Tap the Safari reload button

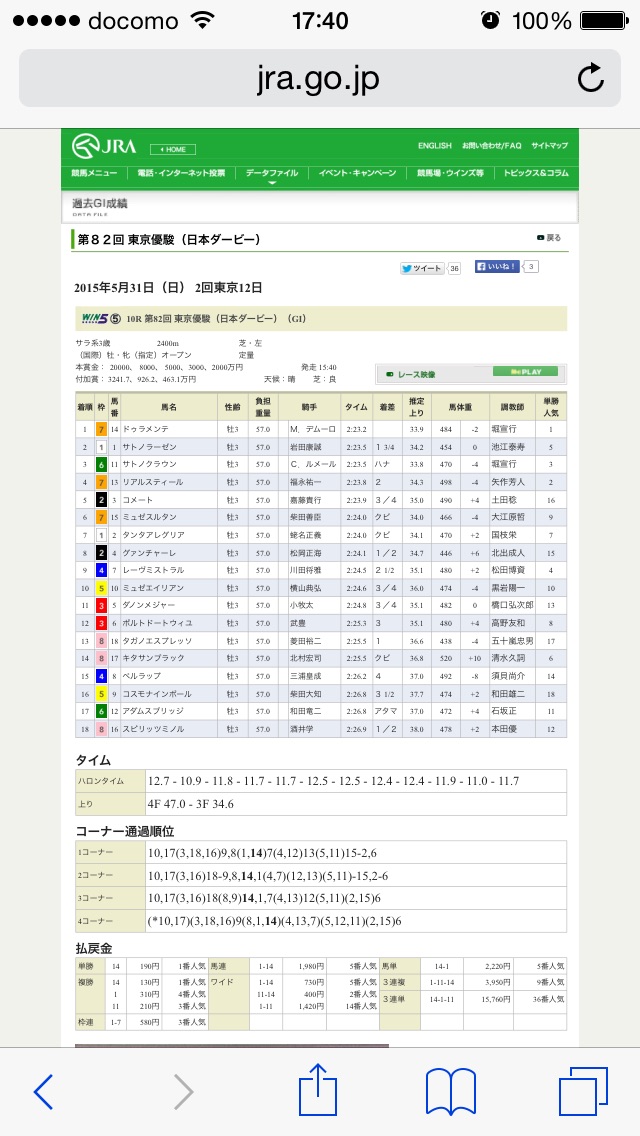coord(590,78)
